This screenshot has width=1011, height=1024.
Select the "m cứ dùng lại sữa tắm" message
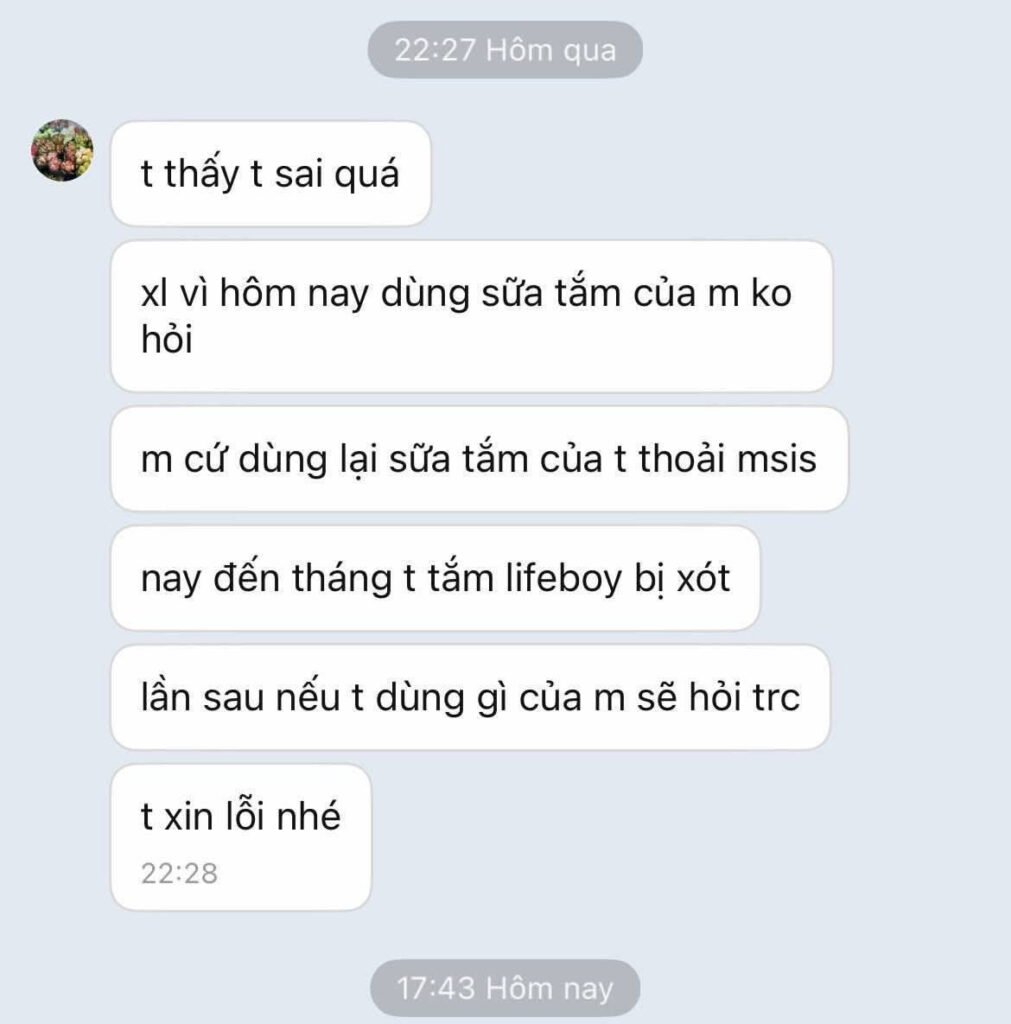(x=479, y=458)
